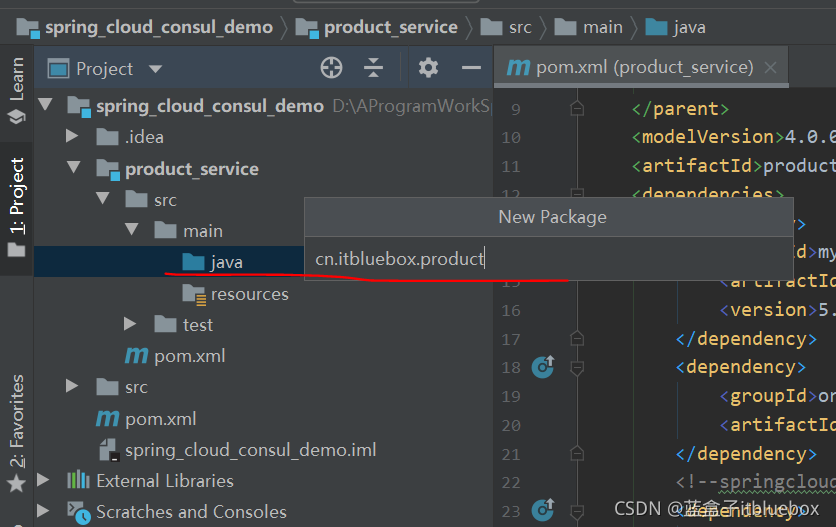Screen dimensions: 836x527
Task: Select the resources folder
Action: pos(250,294)
